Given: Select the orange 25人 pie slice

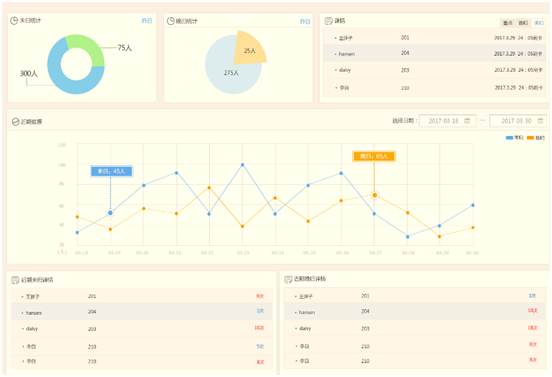Looking at the screenshot, I should point(250,49).
